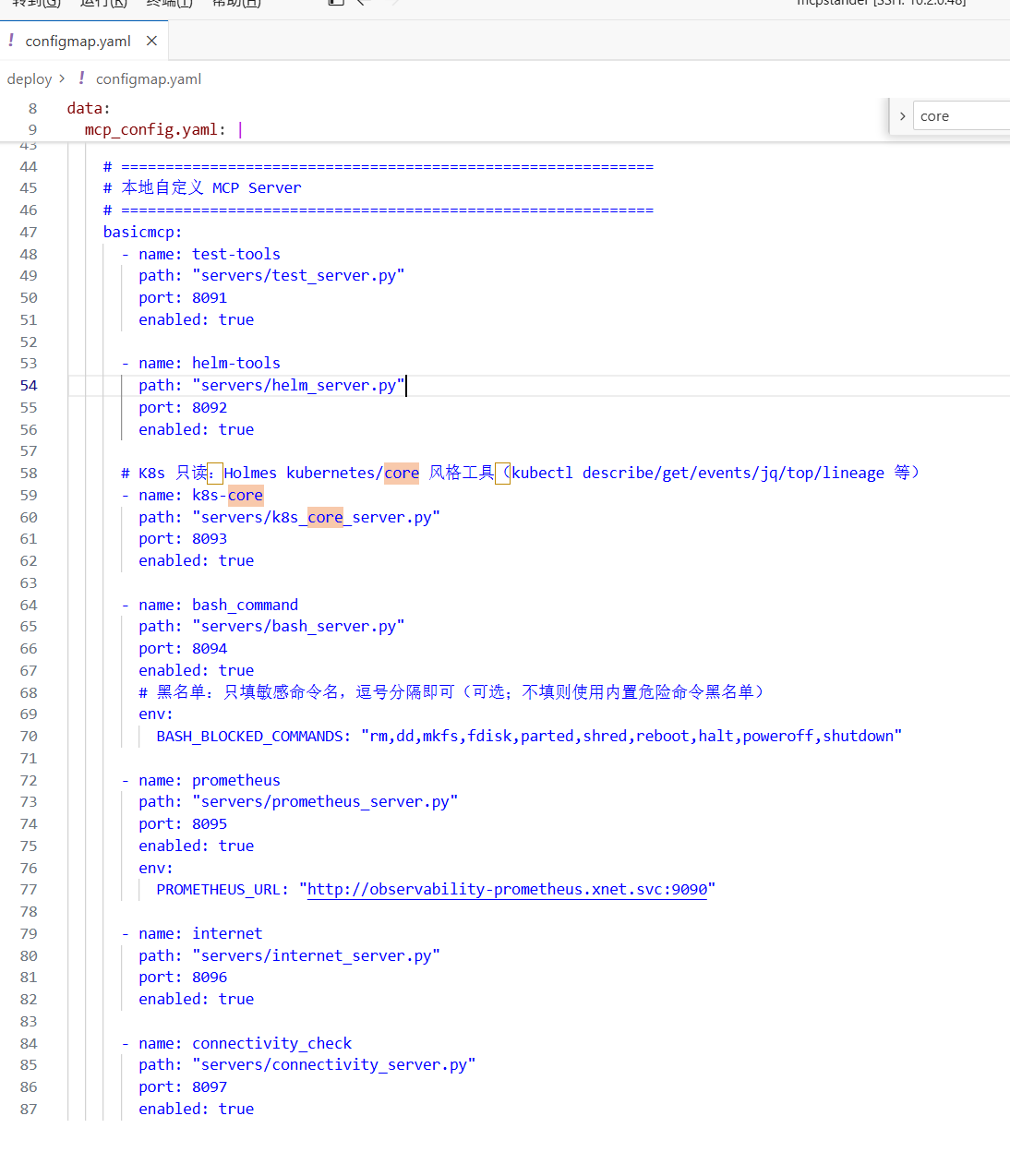Click the path servers/helm_server.py
This screenshot has height=1176, width=1010.
point(298,385)
